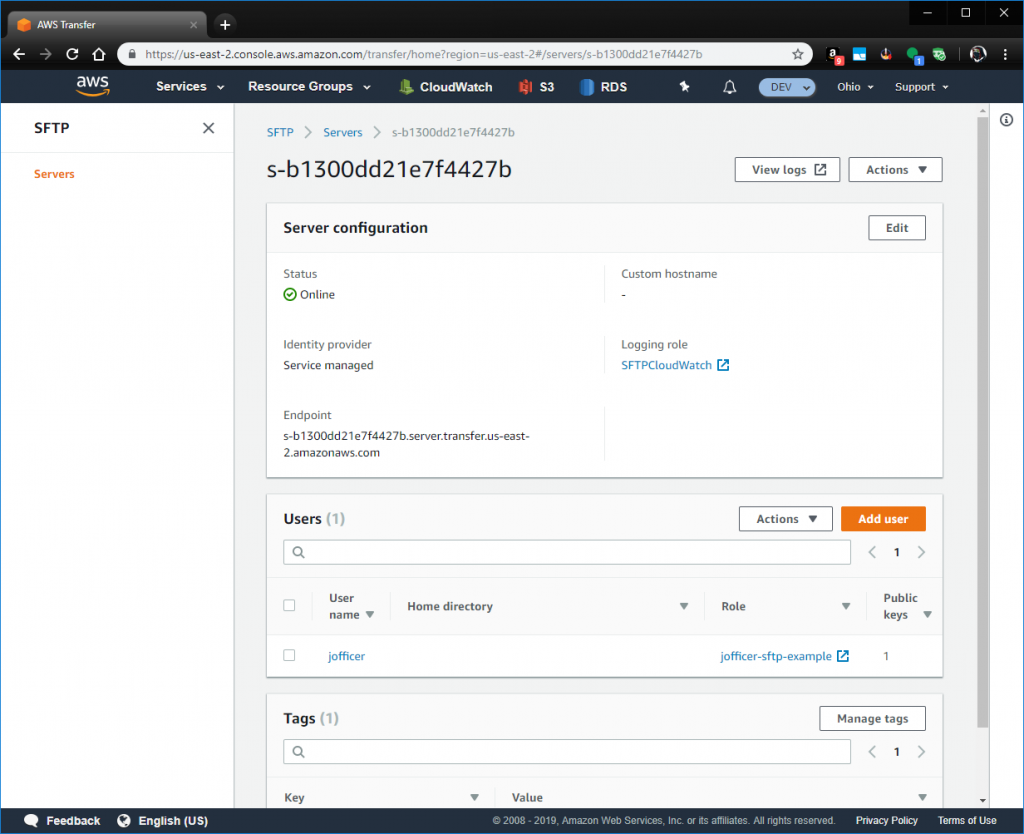The height and width of the screenshot is (834, 1024).
Task: Click the Servers breadcrumb link
Action: 343,132
